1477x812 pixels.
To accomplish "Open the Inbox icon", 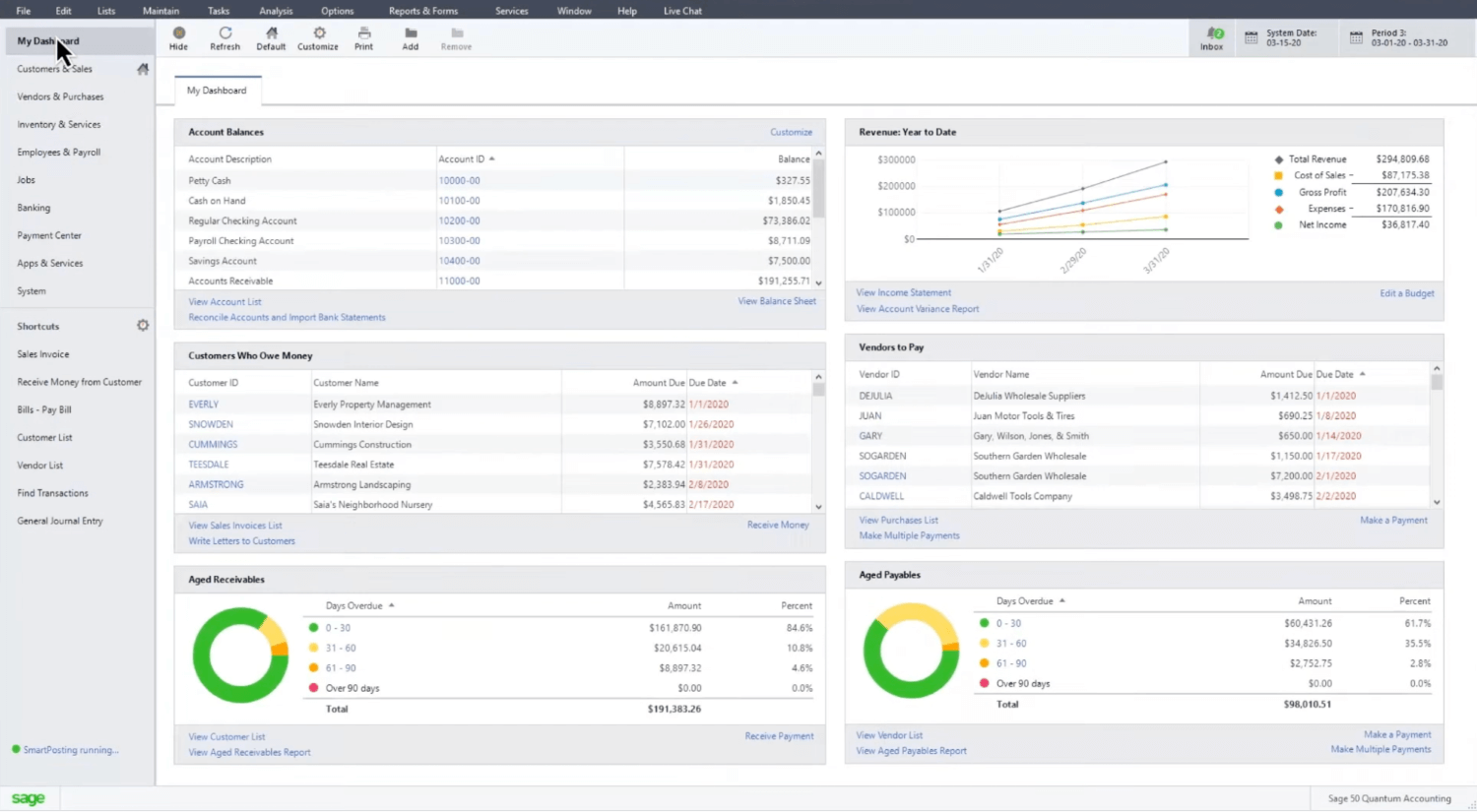I will (1215, 33).
